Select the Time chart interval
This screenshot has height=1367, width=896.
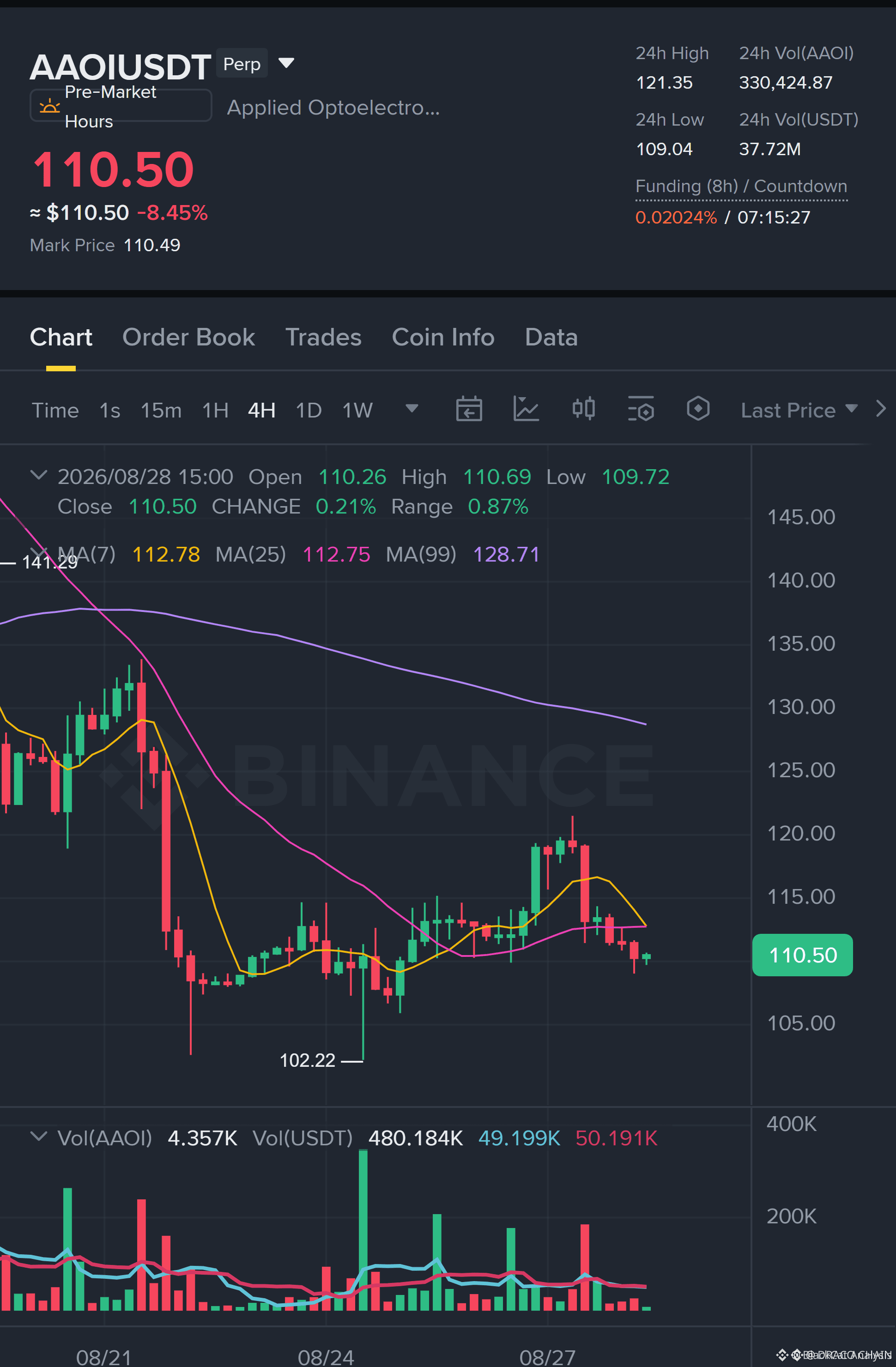tap(55, 410)
